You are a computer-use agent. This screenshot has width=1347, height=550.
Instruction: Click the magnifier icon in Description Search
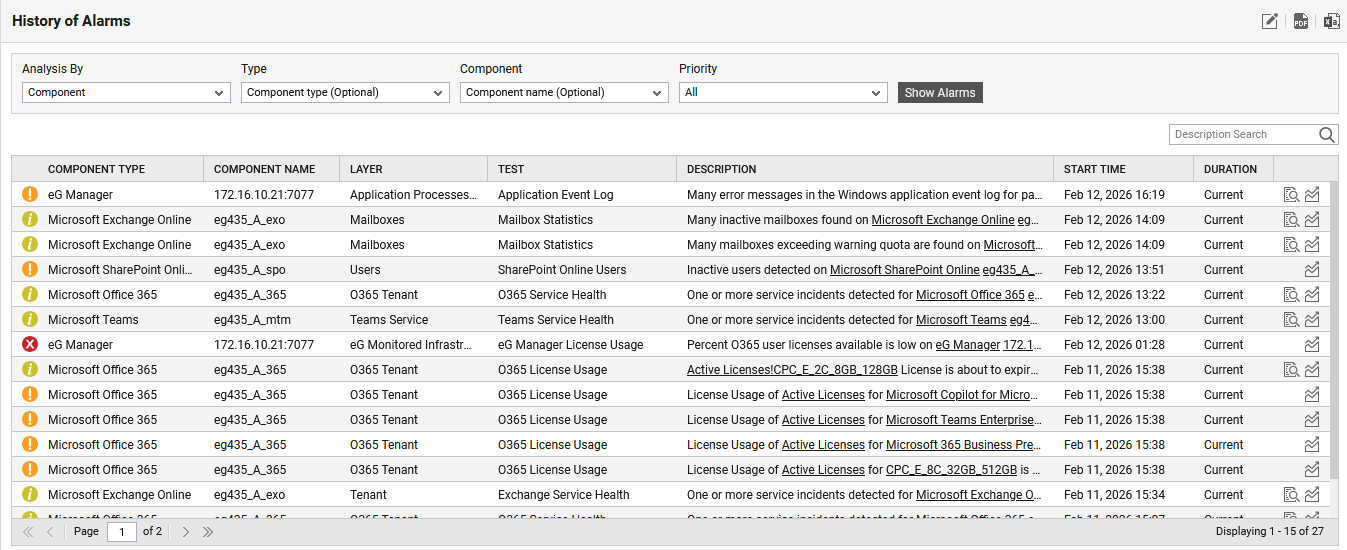point(1327,135)
